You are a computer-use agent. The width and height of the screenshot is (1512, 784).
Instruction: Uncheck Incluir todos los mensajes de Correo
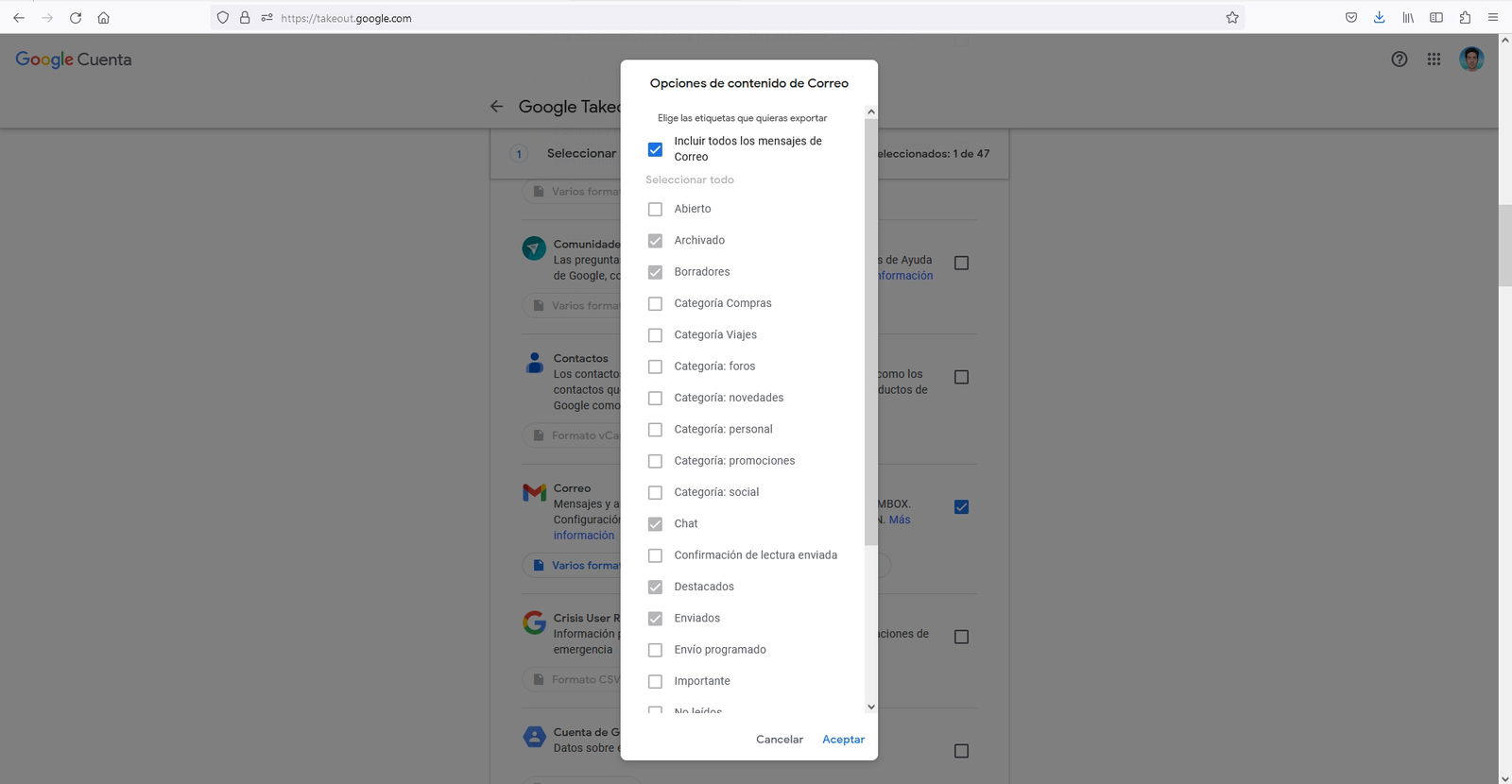click(x=655, y=149)
